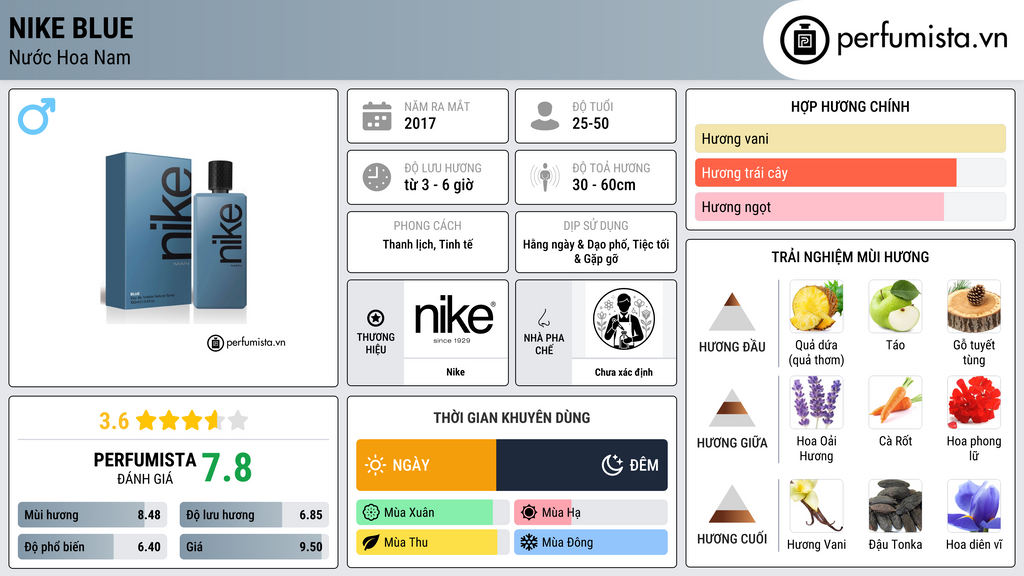Viewport: 1024px width, 576px height.
Task: Click the orange Ngày daytime segment
Action: (x=426, y=465)
